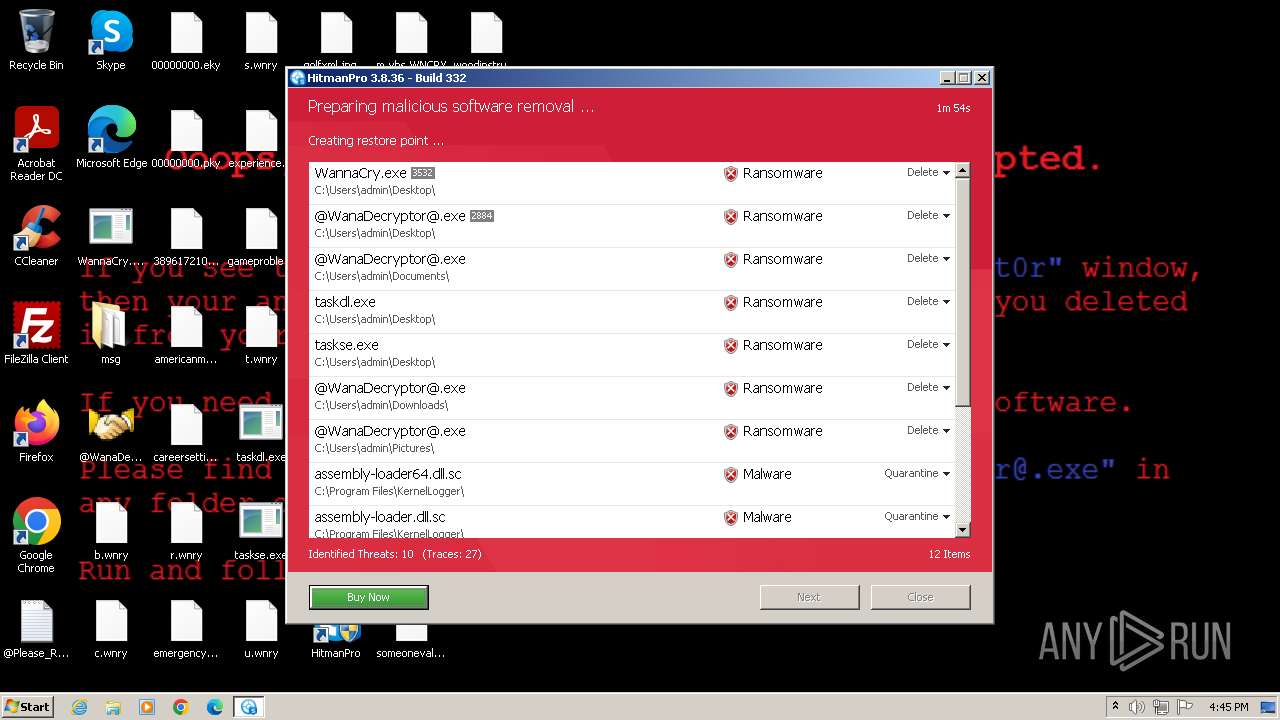1280x720 pixels.
Task: Select the taskdl.exe threat entry
Action: pyautogui.click(x=632, y=311)
